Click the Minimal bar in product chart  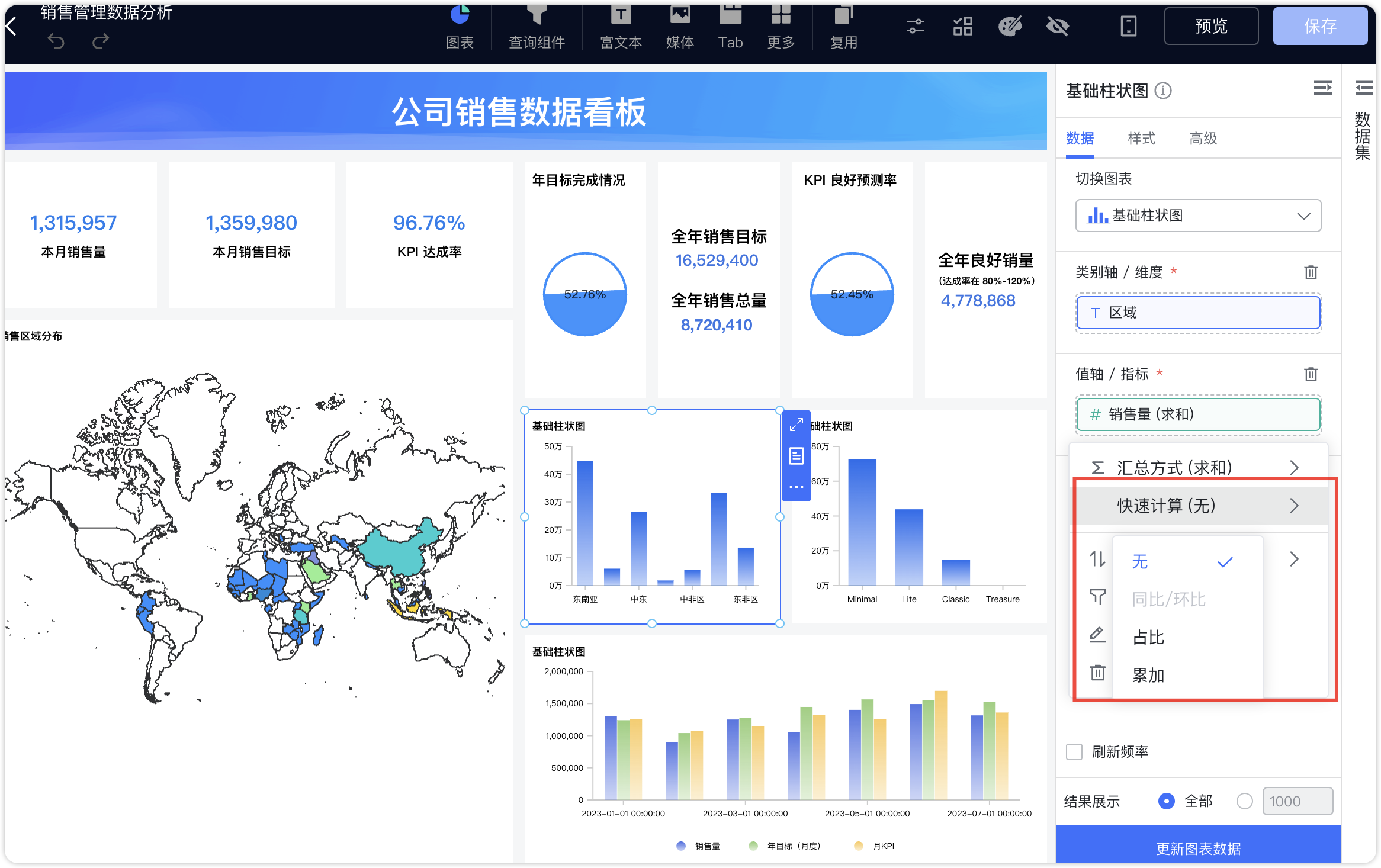click(862, 522)
